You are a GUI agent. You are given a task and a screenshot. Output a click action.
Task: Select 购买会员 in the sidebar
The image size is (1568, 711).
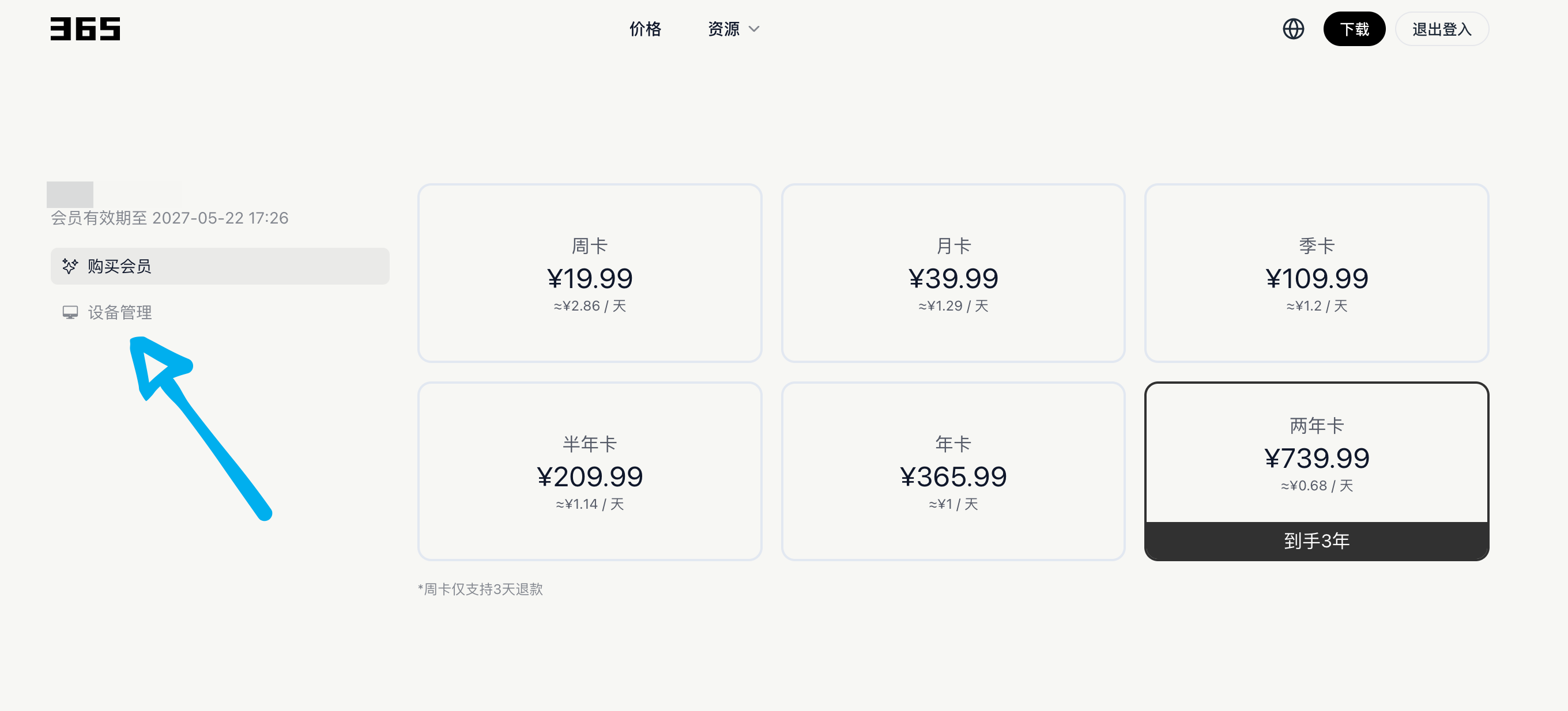point(220,266)
